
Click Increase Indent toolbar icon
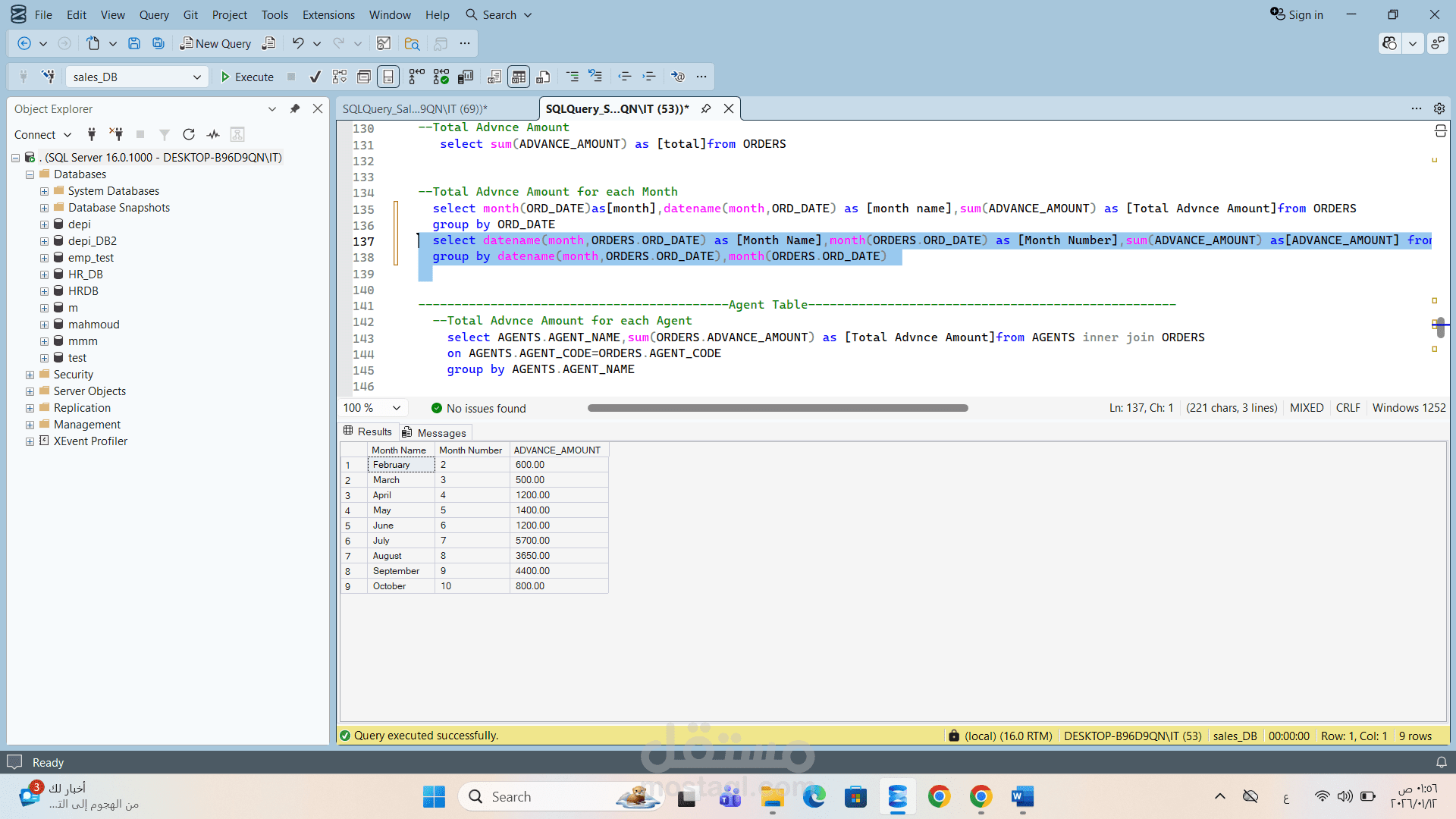click(x=649, y=77)
